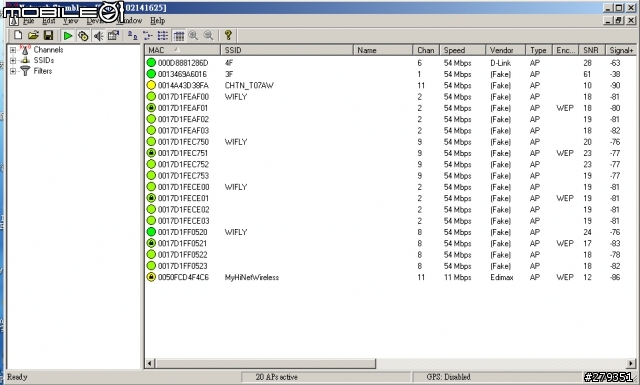Open help with the yellow question mark
The height and width of the screenshot is (385, 640).
(228, 36)
